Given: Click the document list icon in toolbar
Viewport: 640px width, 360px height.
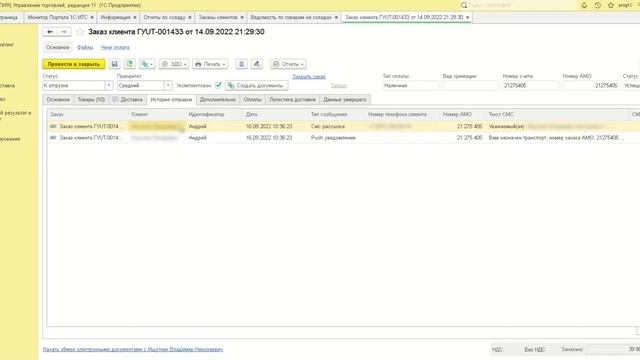Looking at the screenshot, I should (241, 64).
